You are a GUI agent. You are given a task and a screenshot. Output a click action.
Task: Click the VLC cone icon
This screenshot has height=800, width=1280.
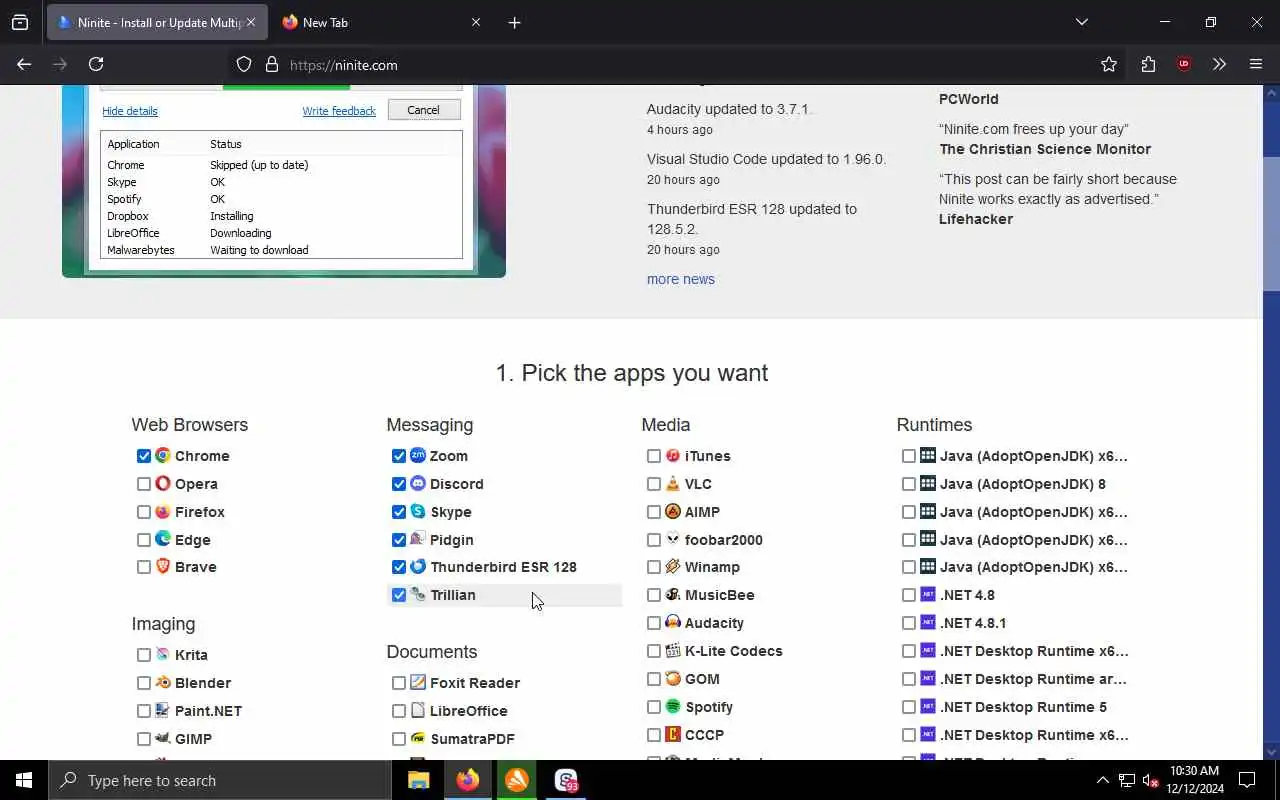[673, 483]
